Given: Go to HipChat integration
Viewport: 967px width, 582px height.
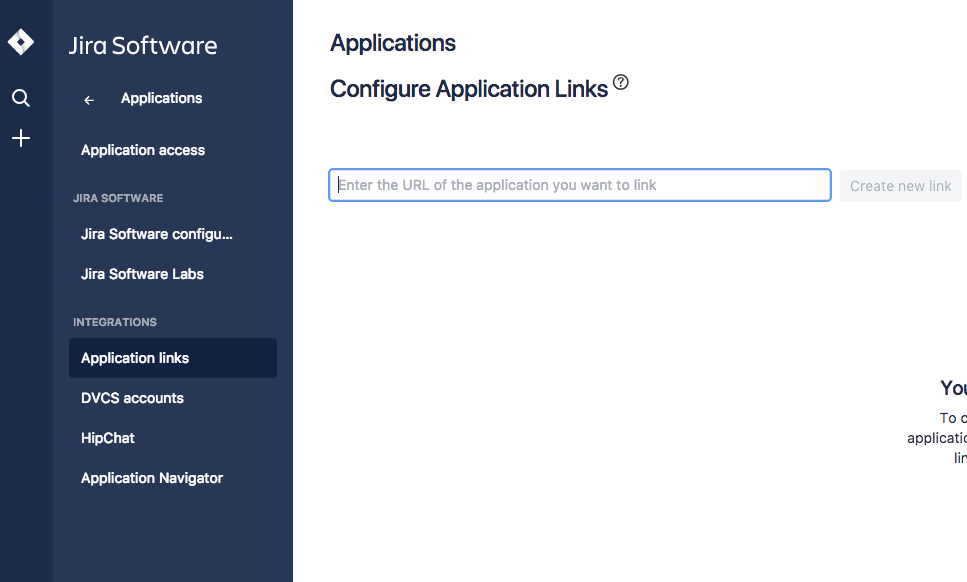Looking at the screenshot, I should 108,438.
